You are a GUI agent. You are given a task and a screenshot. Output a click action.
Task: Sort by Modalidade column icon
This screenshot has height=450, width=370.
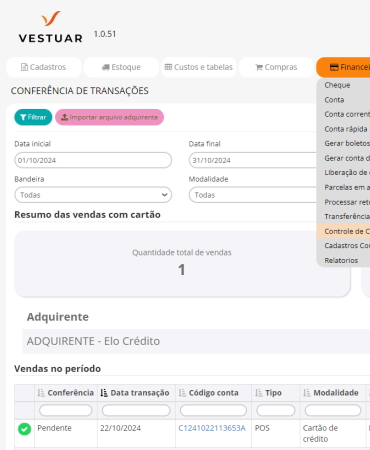click(307, 393)
